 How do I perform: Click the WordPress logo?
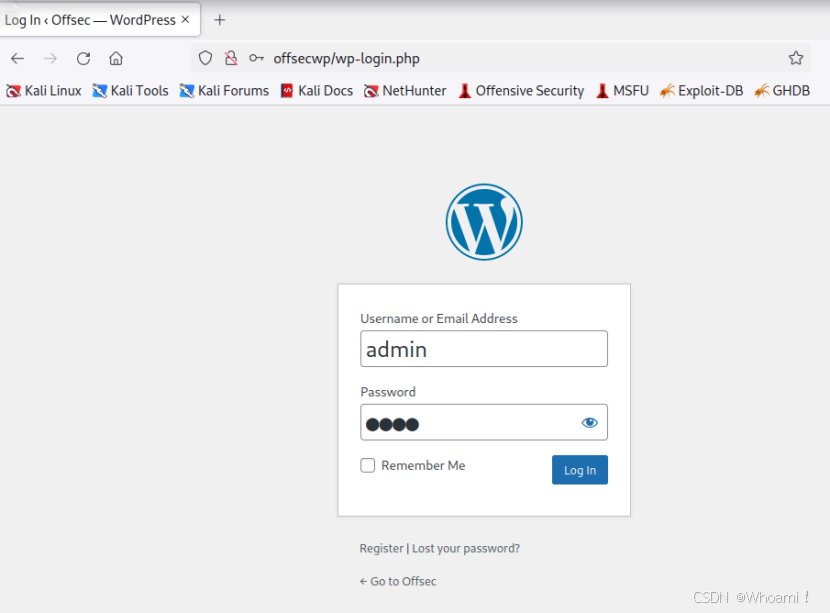(484, 222)
